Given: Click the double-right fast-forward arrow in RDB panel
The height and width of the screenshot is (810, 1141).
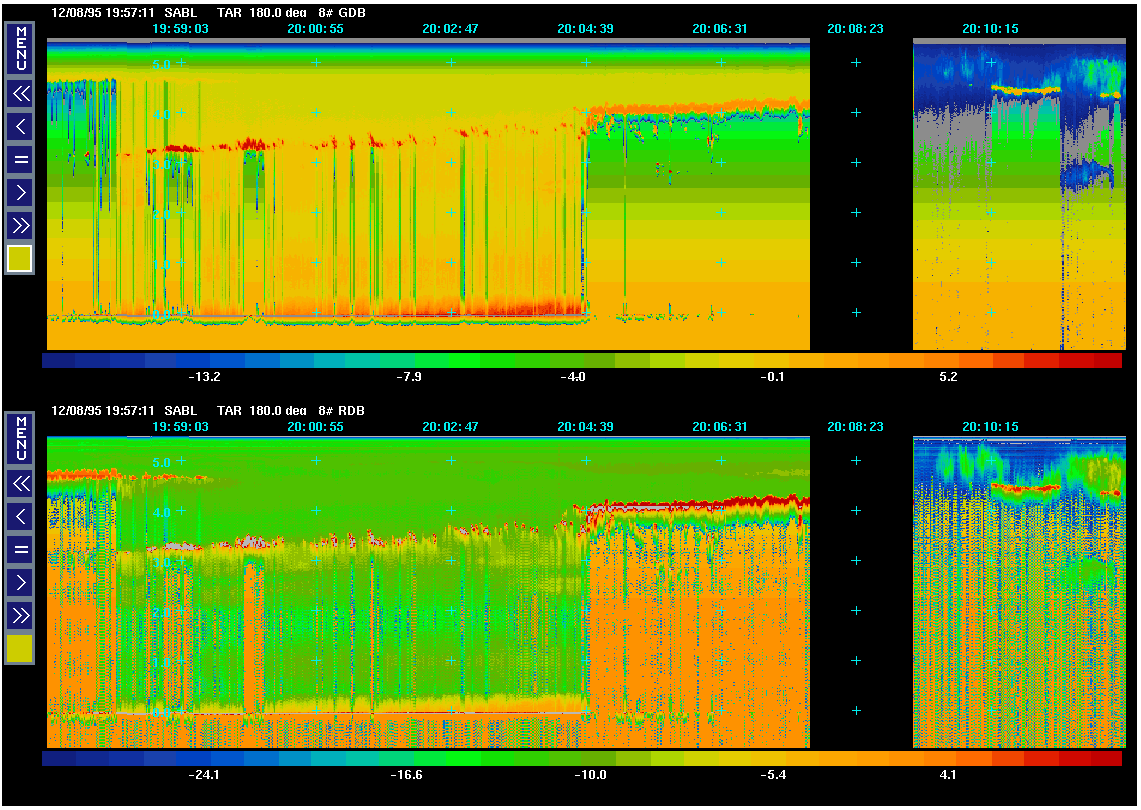Looking at the screenshot, I should coord(20,614).
